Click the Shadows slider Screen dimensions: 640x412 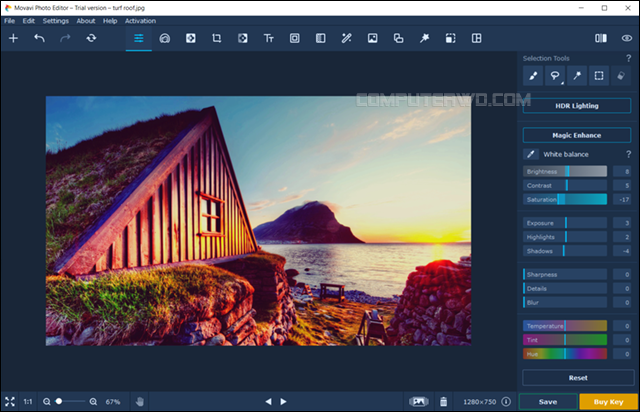[565, 251]
